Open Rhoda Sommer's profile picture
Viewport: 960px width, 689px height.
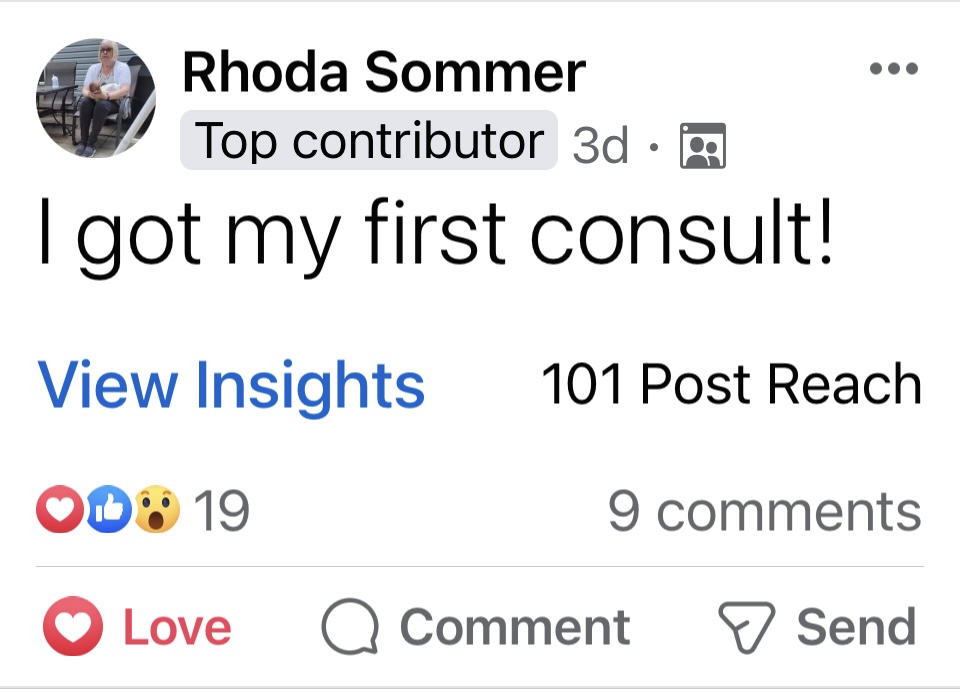coord(96,98)
